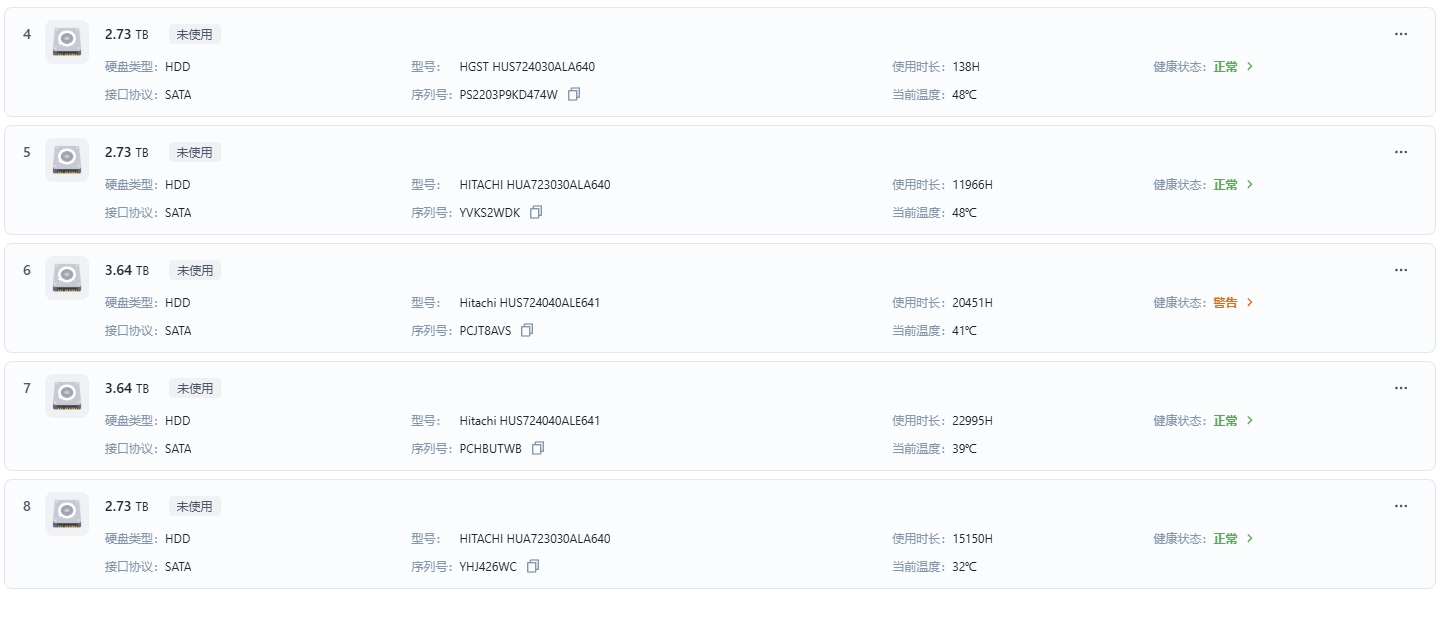Open more options for disk 6
The width and height of the screenshot is (1456, 617).
1401,270
